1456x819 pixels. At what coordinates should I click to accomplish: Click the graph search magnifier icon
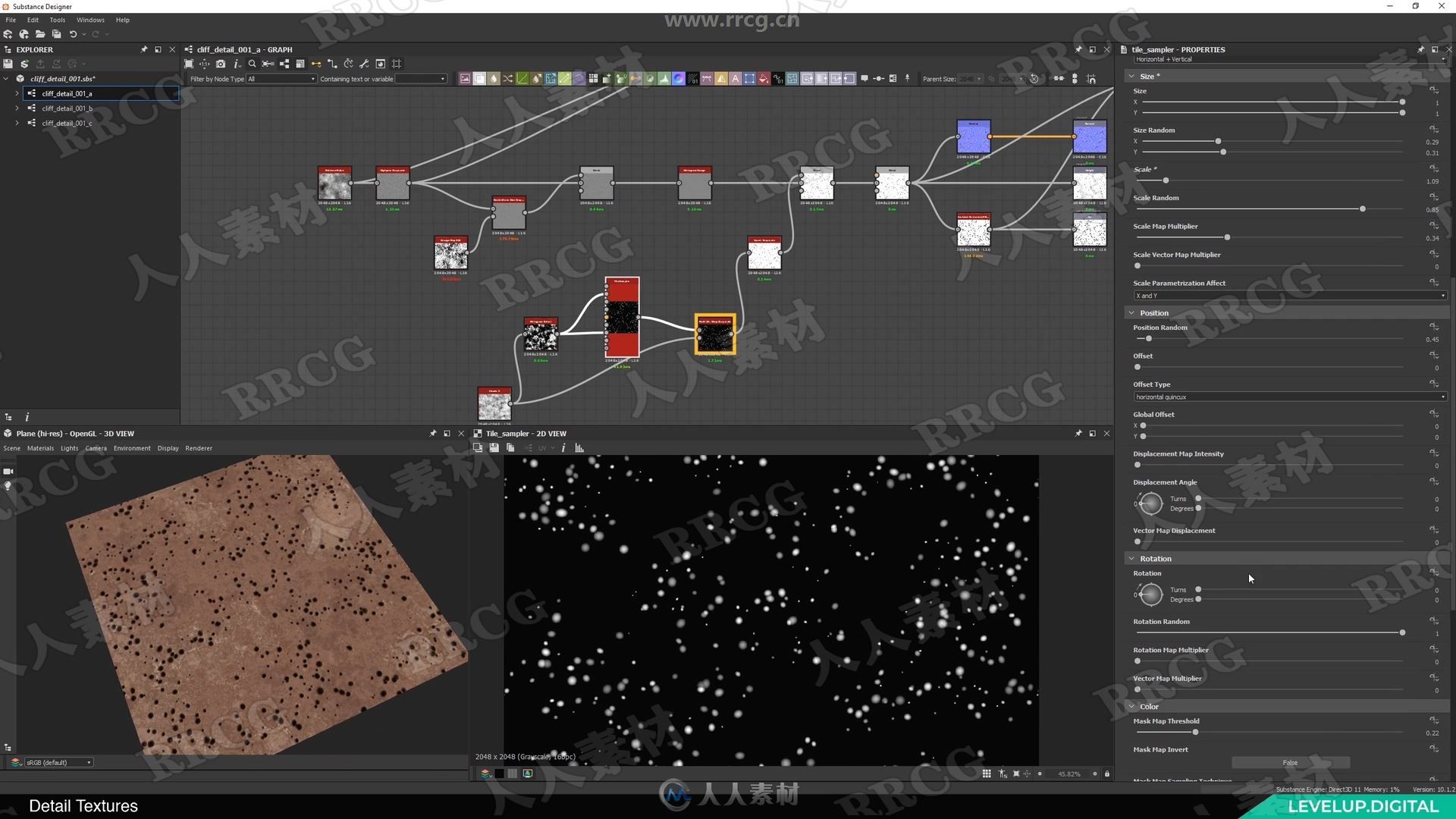coord(253,64)
